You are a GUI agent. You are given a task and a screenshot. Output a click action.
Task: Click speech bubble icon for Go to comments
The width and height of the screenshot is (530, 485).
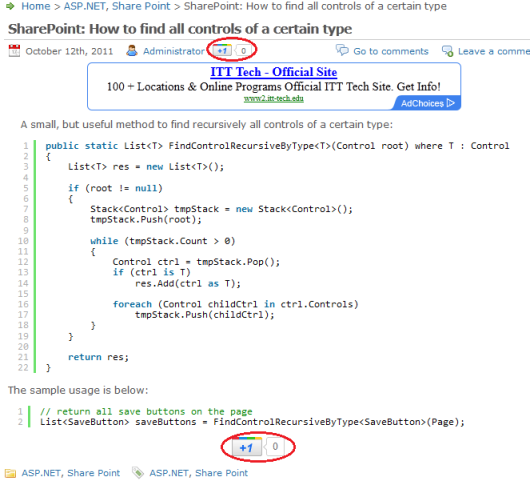pos(342,50)
